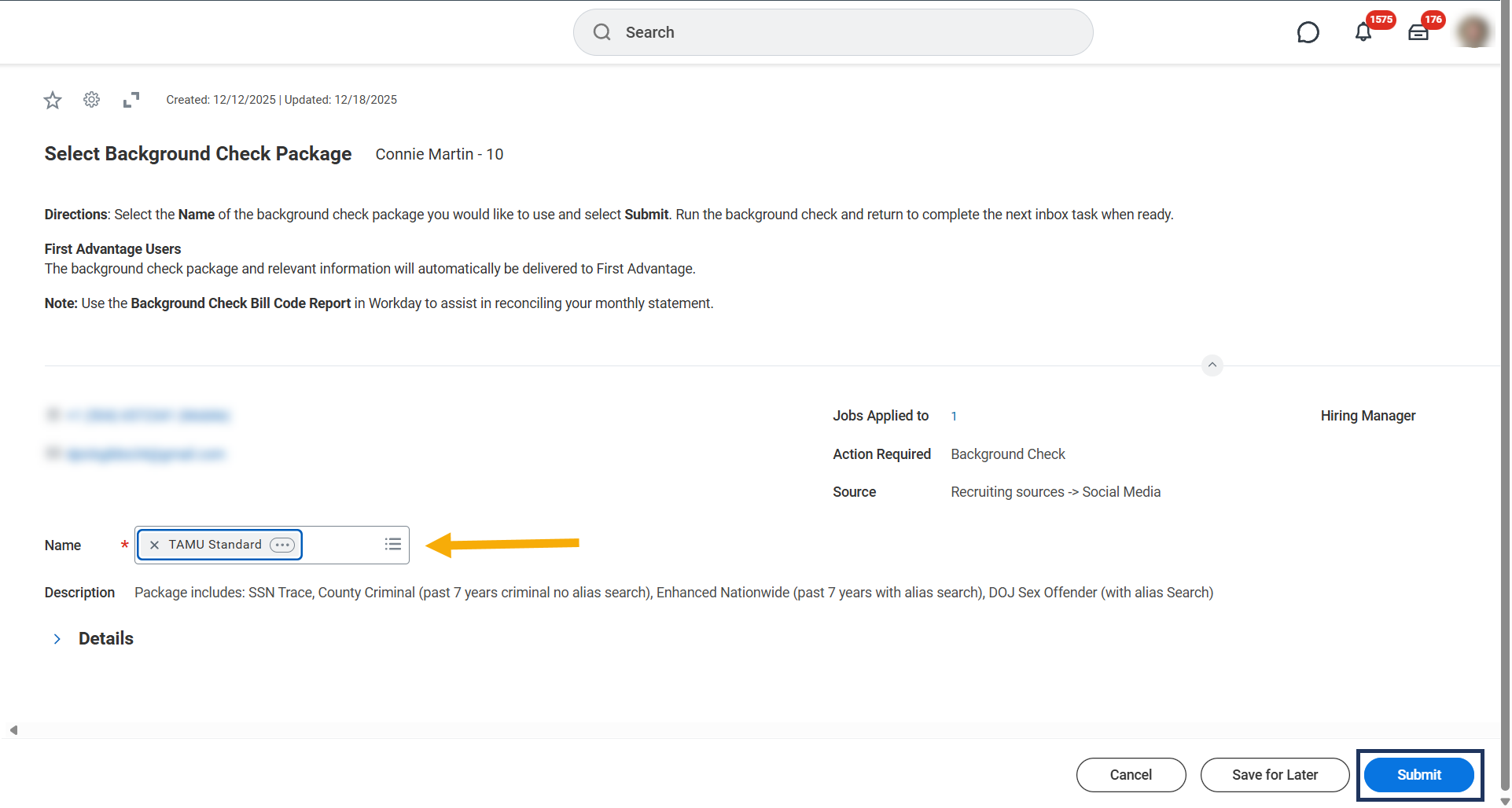Open related actions for TAMU Standard
The width and height of the screenshot is (1512, 808).
[282, 545]
